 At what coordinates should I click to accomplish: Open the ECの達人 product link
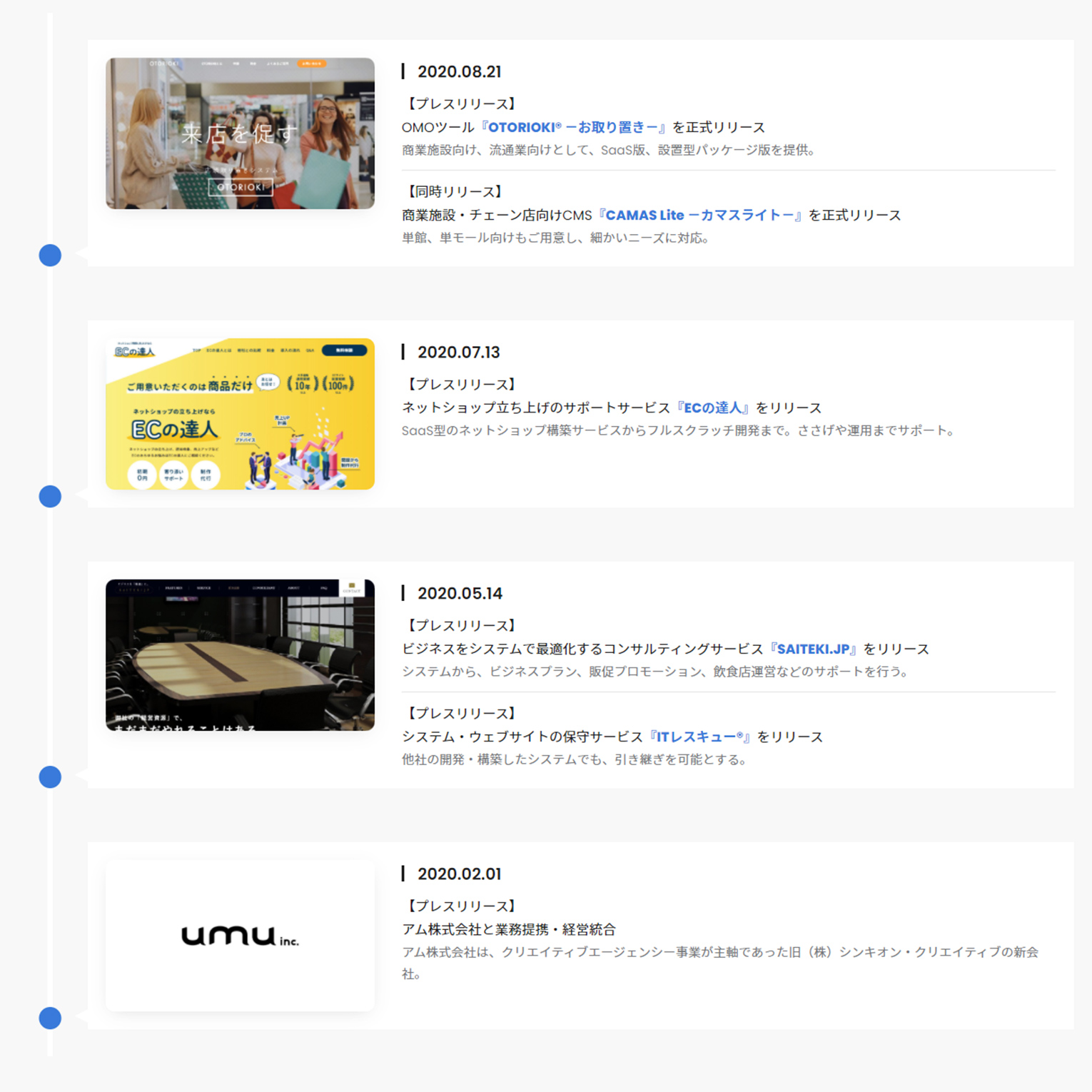pos(714,408)
